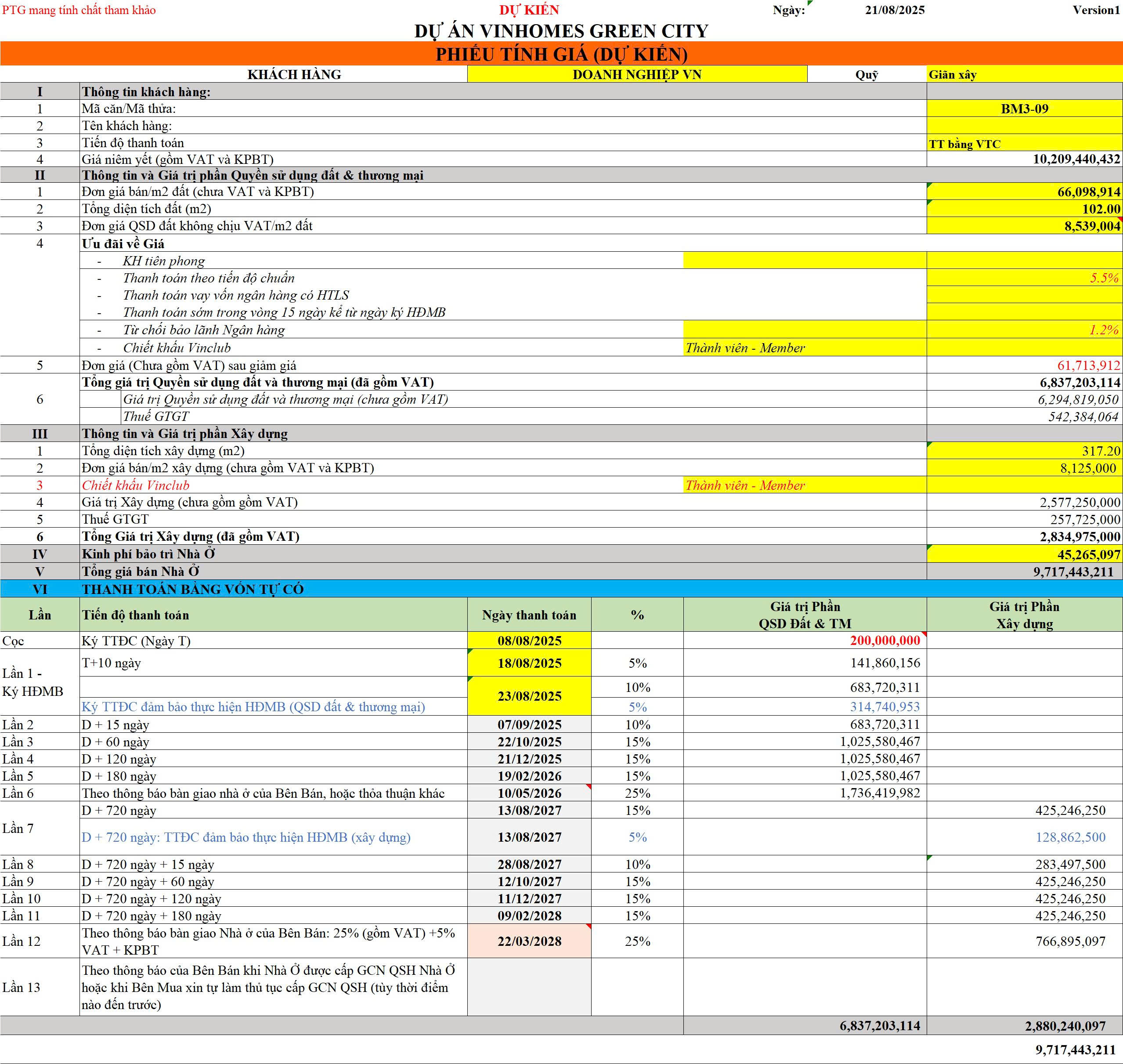Click total land area 102.00
Screen dimensions: 1123x1064
(1024, 209)
